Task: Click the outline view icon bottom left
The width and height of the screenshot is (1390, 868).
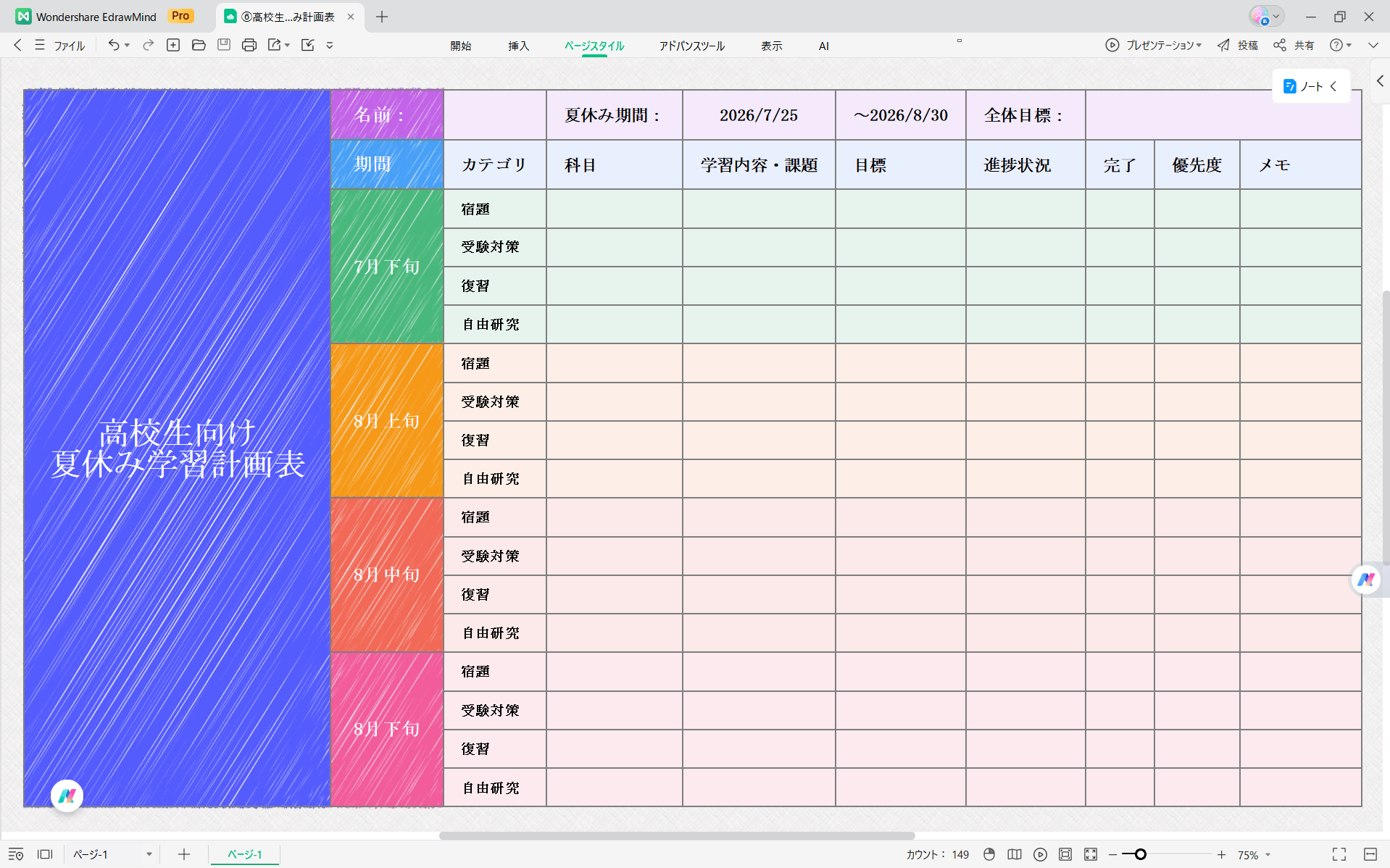Action: click(17, 854)
